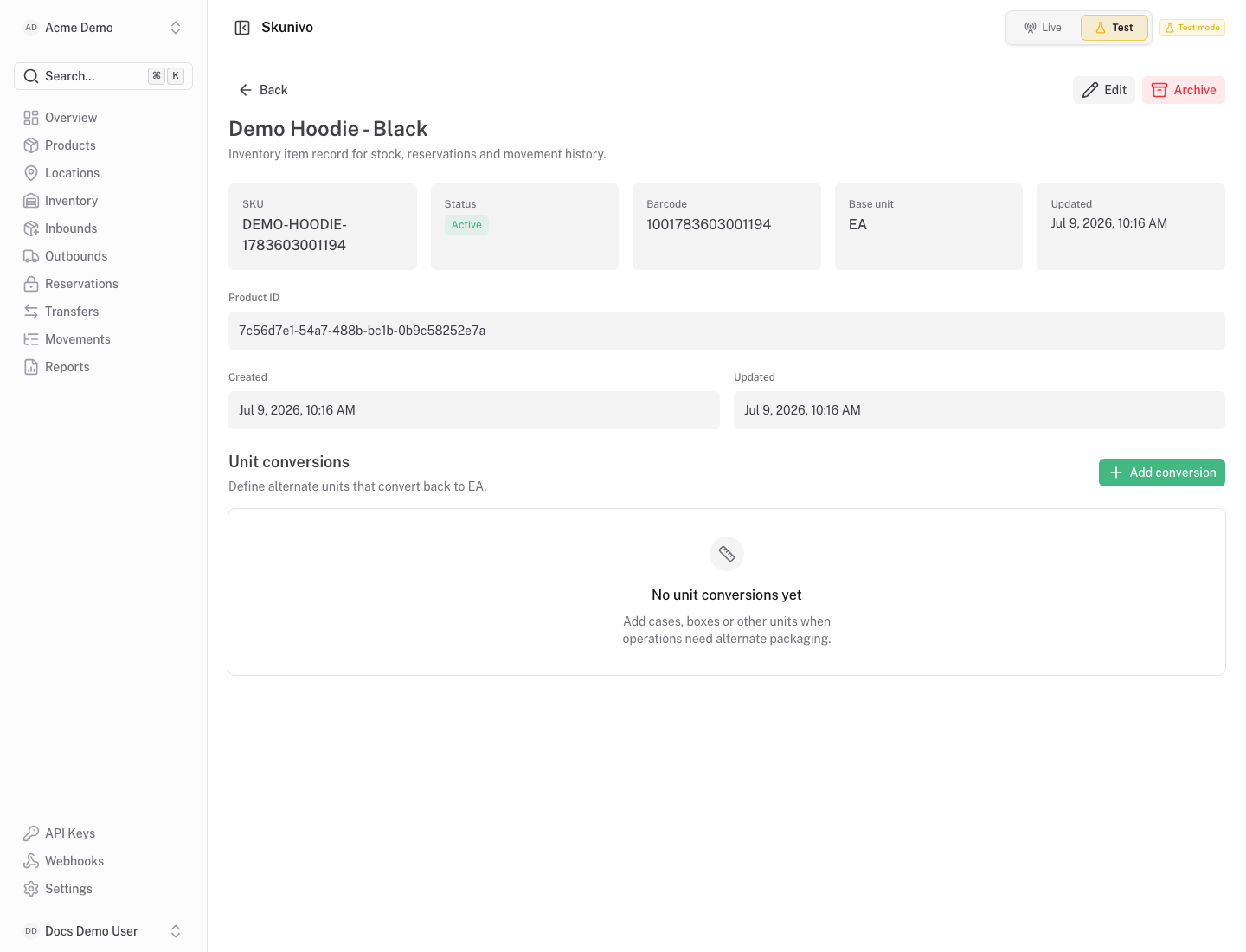Screen dimensions: 1246x952
Task: Click the Reports chart file icon
Action: (31, 367)
